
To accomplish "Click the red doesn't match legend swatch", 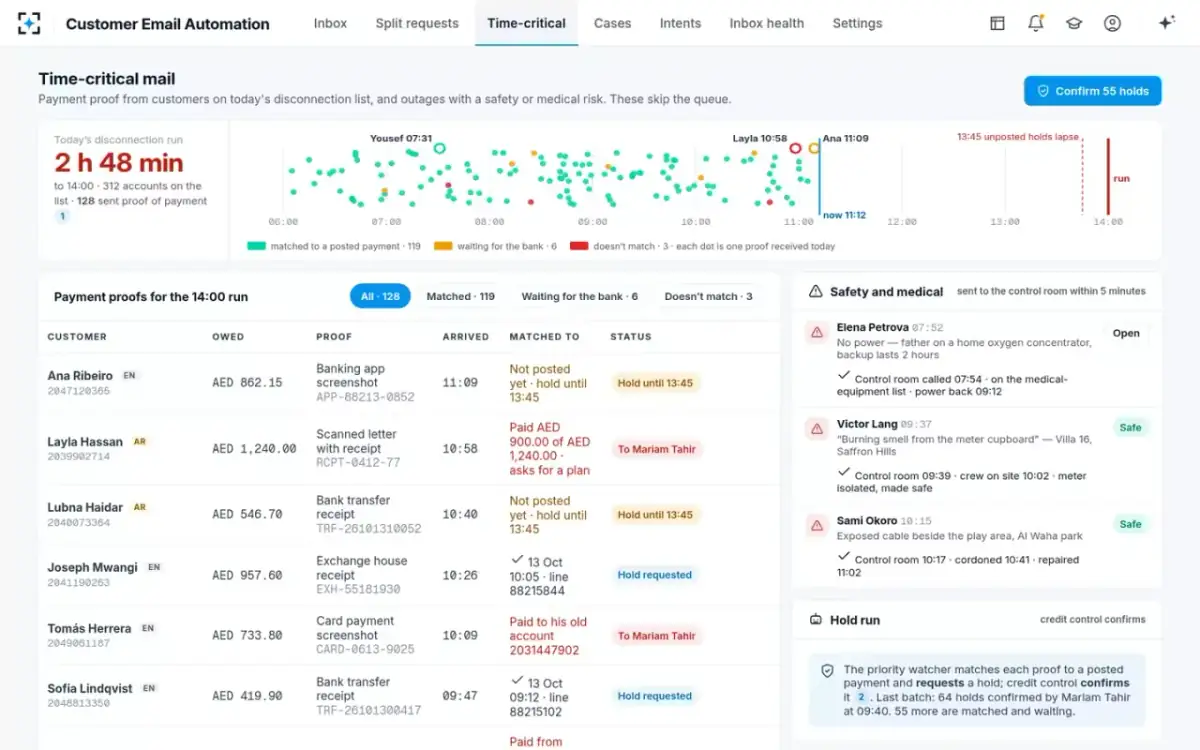I will pos(579,246).
